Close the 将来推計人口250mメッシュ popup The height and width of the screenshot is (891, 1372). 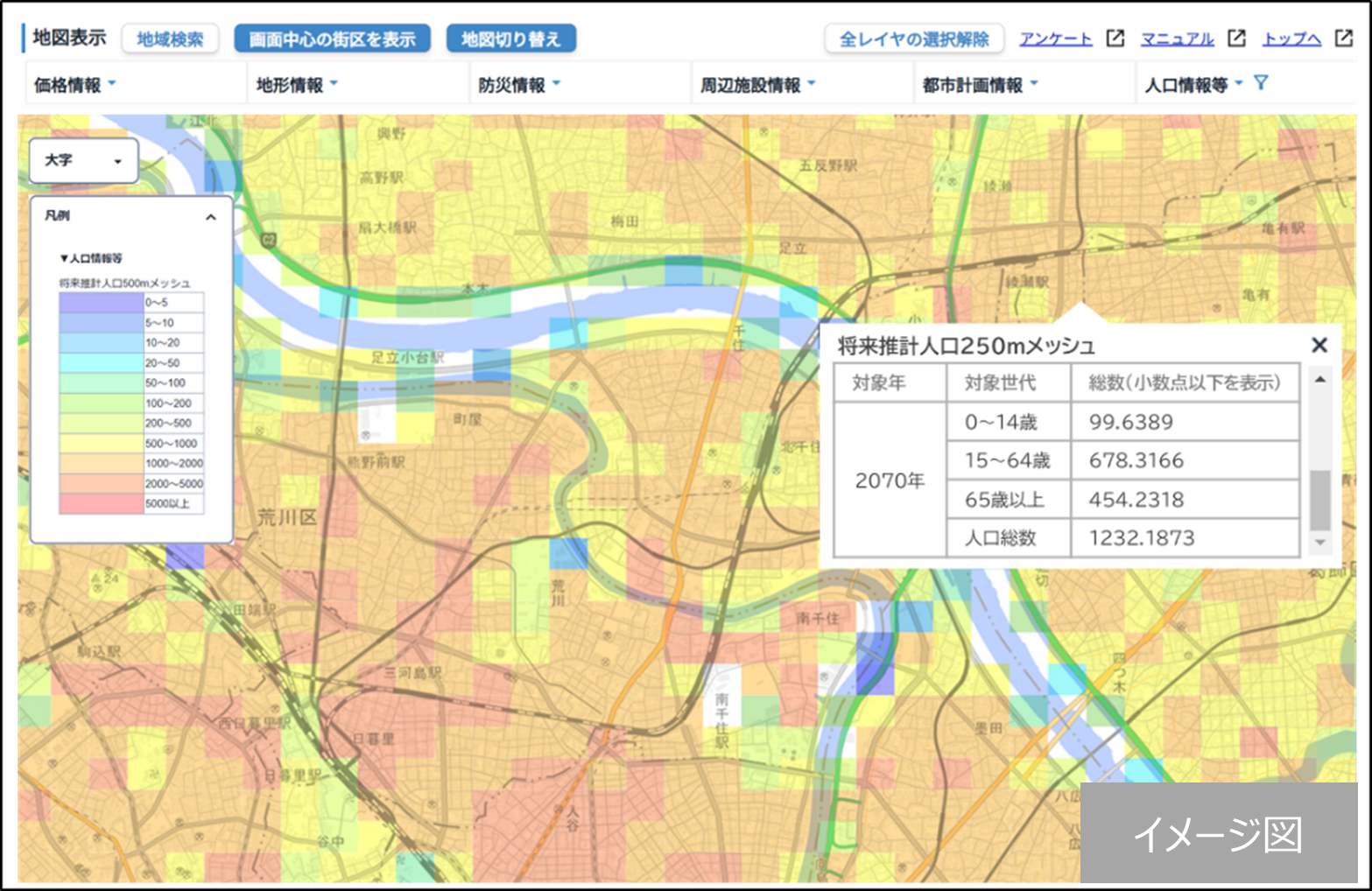[x=1319, y=346]
